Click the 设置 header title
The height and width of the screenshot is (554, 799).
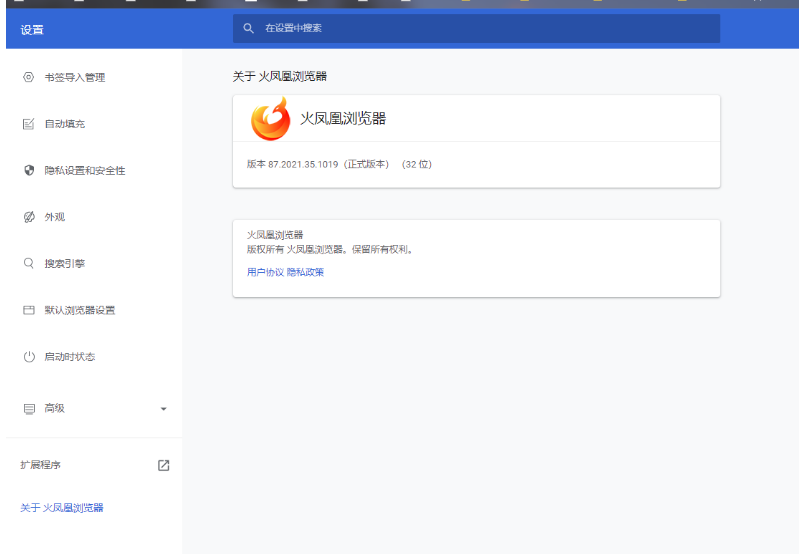tap(32, 30)
